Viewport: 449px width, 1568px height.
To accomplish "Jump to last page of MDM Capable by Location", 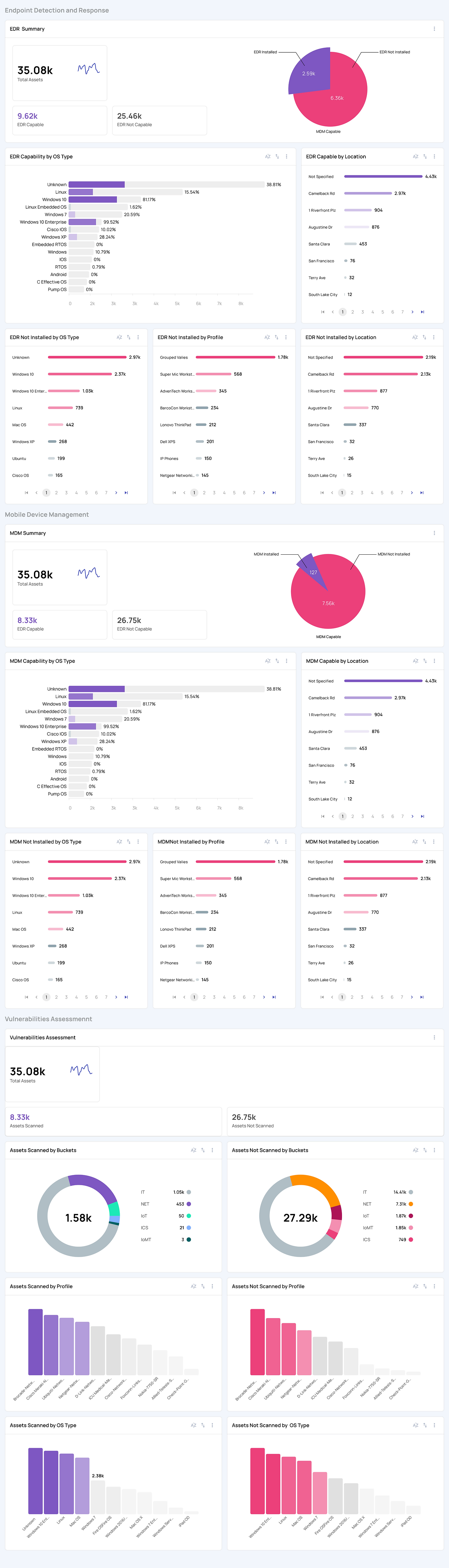I will [422, 816].
